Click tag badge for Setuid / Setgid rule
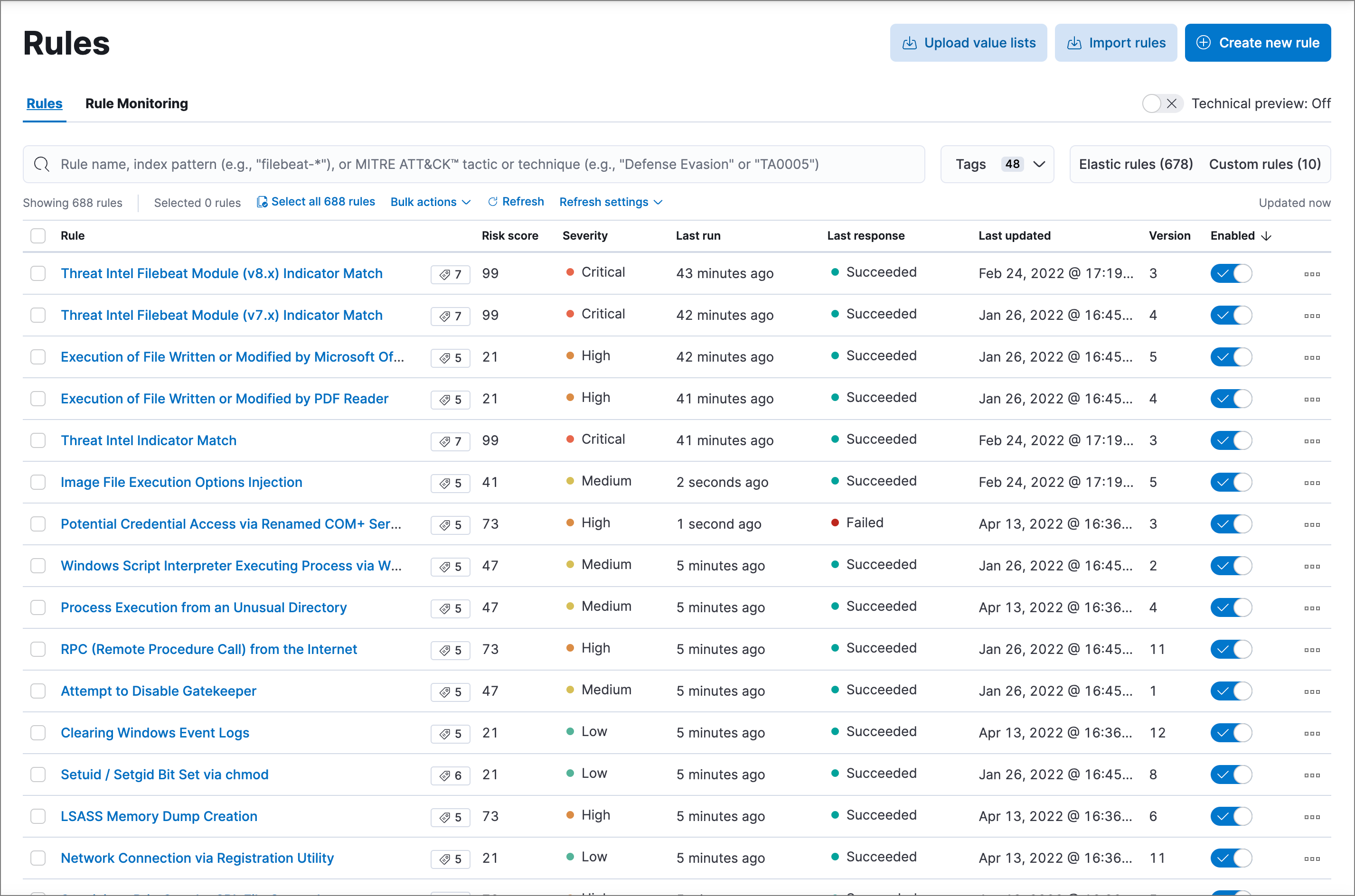 [x=451, y=775]
